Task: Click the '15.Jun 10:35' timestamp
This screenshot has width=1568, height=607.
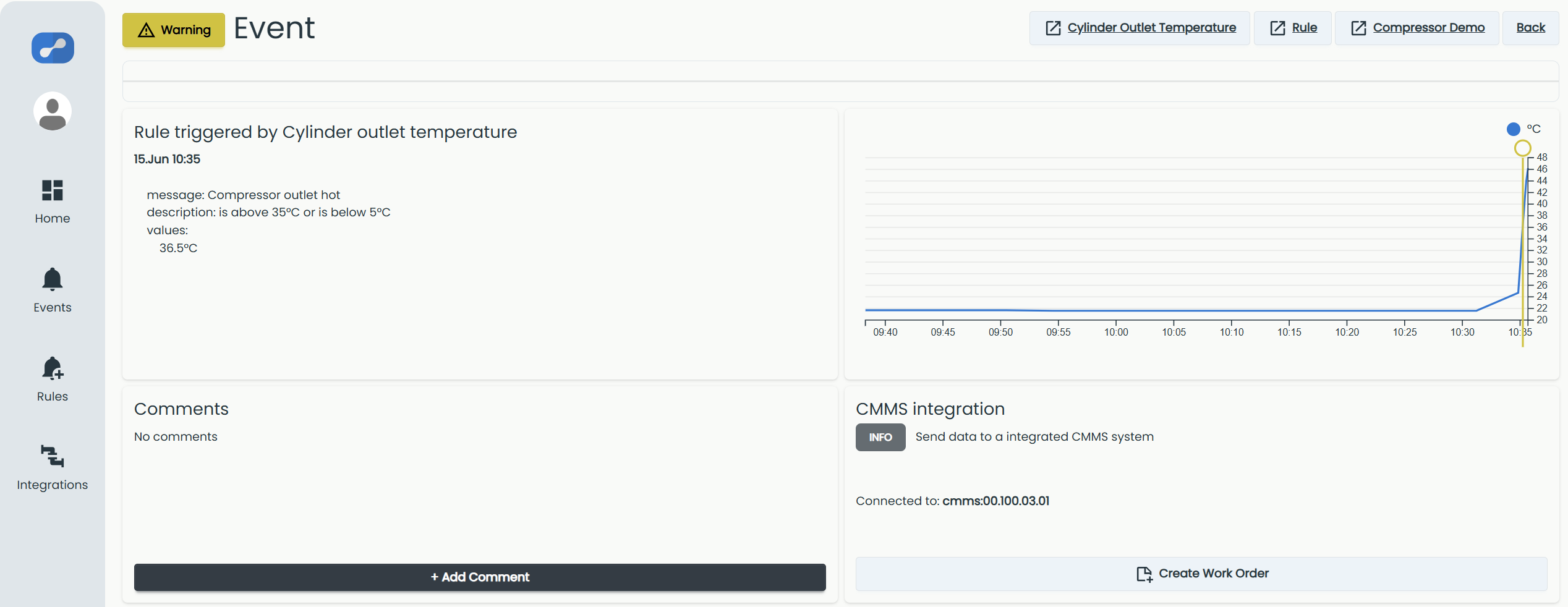Action: click(167, 159)
